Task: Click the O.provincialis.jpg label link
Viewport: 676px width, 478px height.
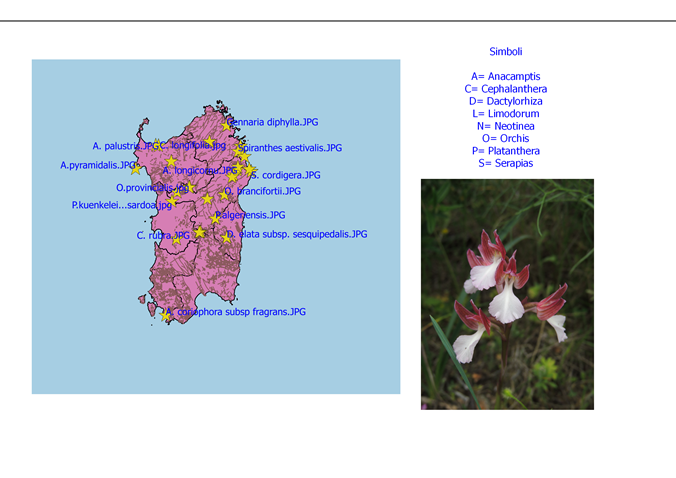Action: pos(152,188)
